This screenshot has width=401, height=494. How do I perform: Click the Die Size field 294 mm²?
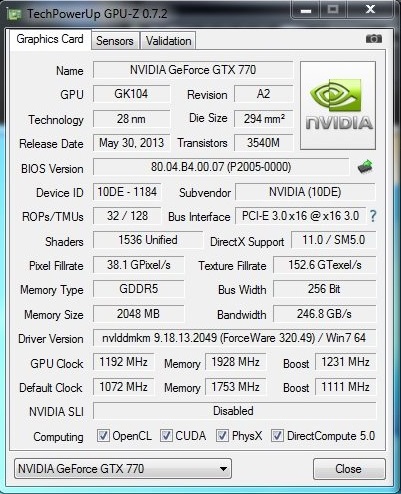click(263, 119)
